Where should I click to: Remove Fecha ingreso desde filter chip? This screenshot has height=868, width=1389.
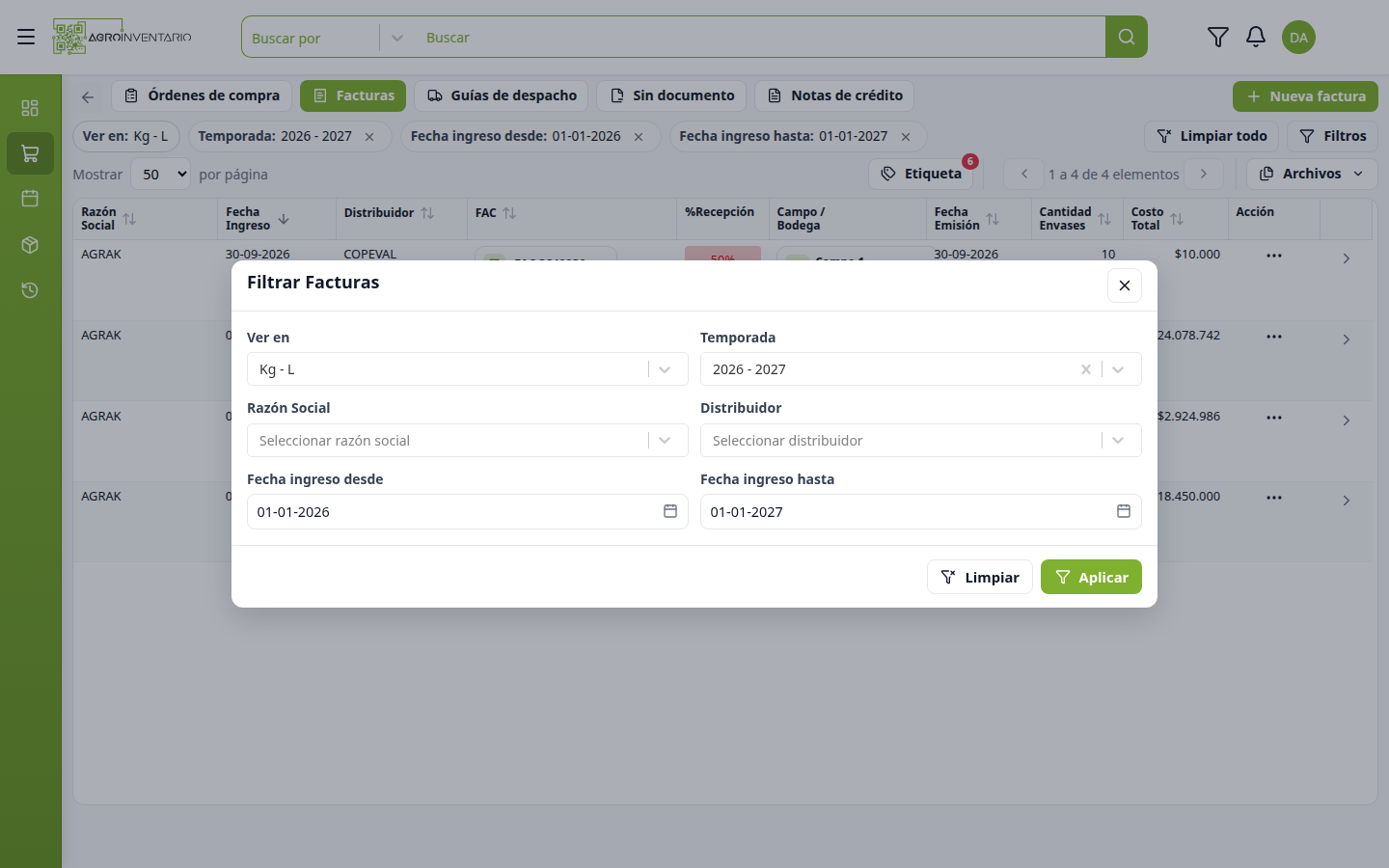point(639,137)
